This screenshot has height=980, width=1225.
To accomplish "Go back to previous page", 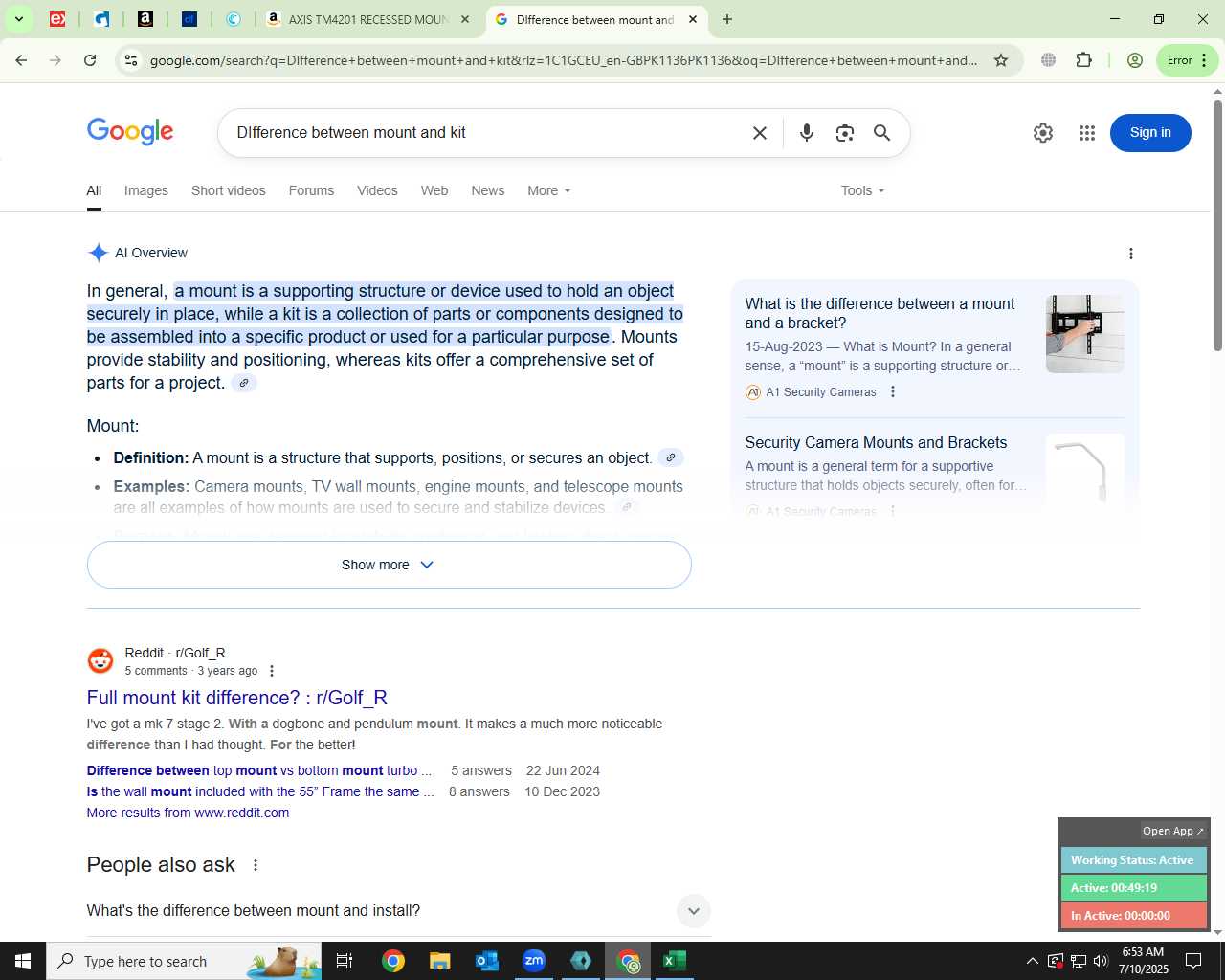I will coord(21,60).
